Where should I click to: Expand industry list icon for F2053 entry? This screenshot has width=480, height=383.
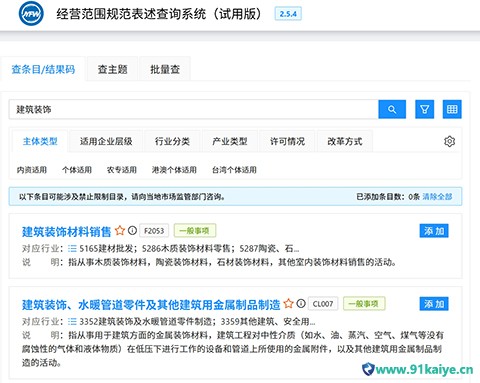[72, 249]
